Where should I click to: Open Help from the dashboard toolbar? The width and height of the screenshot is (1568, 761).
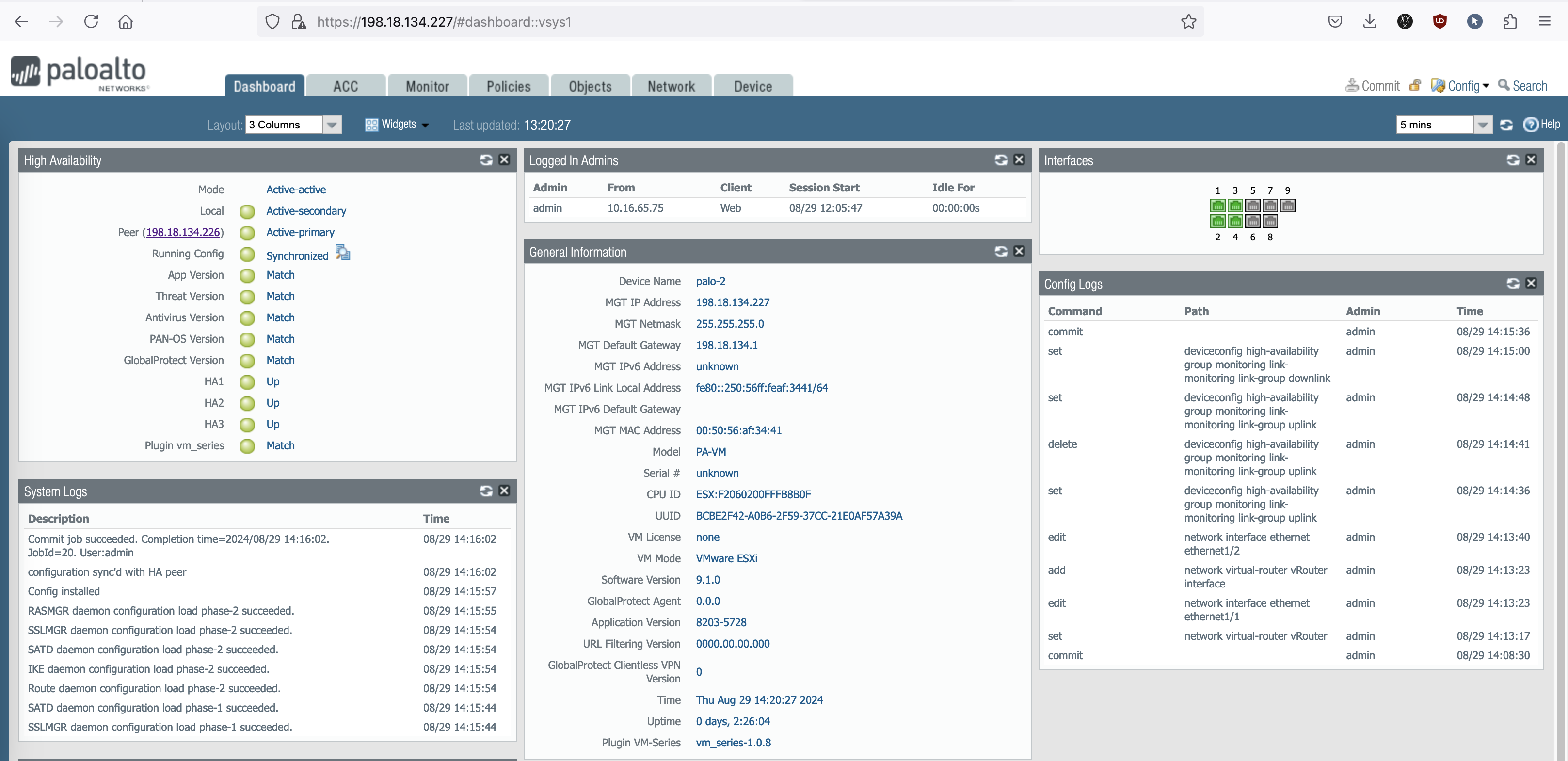click(x=1541, y=125)
